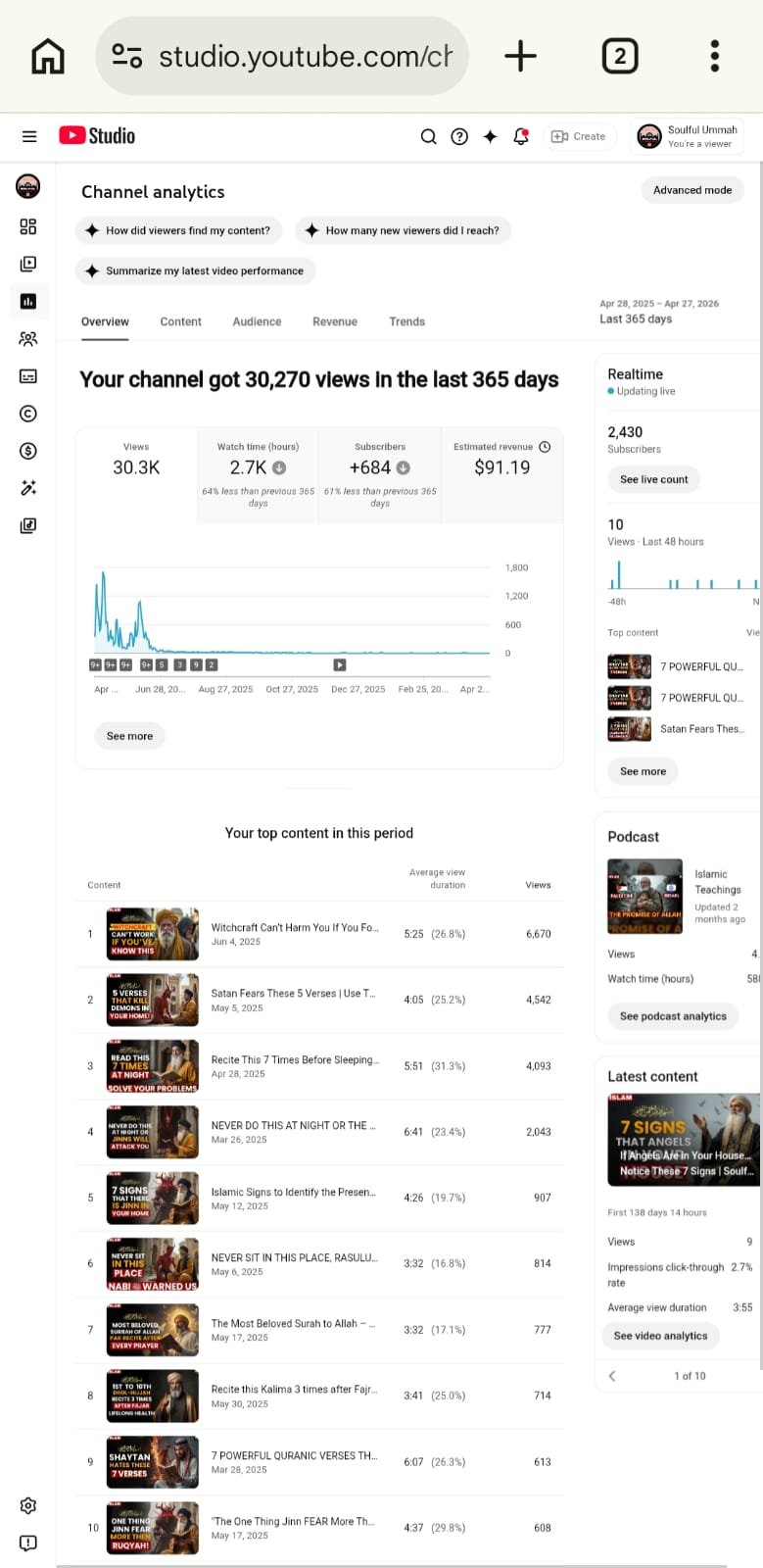Switch to the Audience tab
This screenshot has width=763, height=1568.
point(257,321)
